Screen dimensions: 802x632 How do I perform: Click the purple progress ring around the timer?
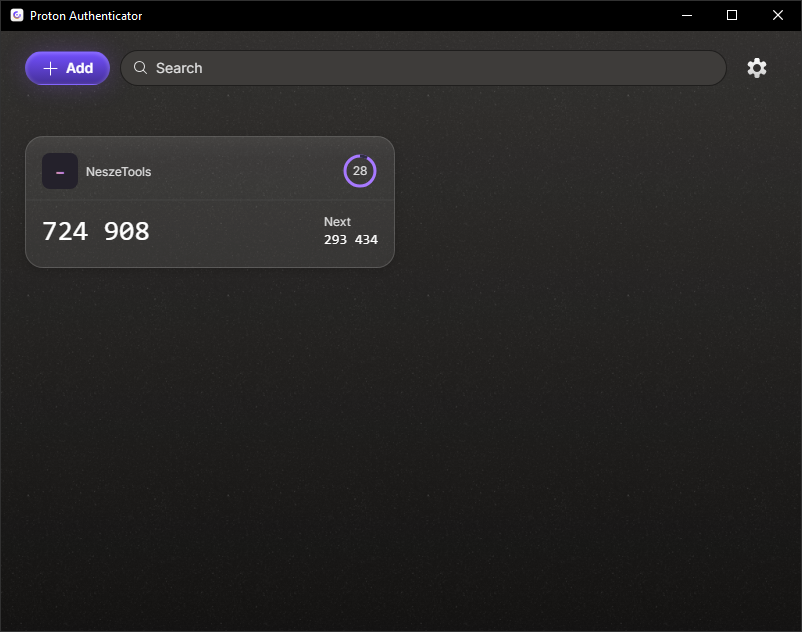[x=360, y=155]
